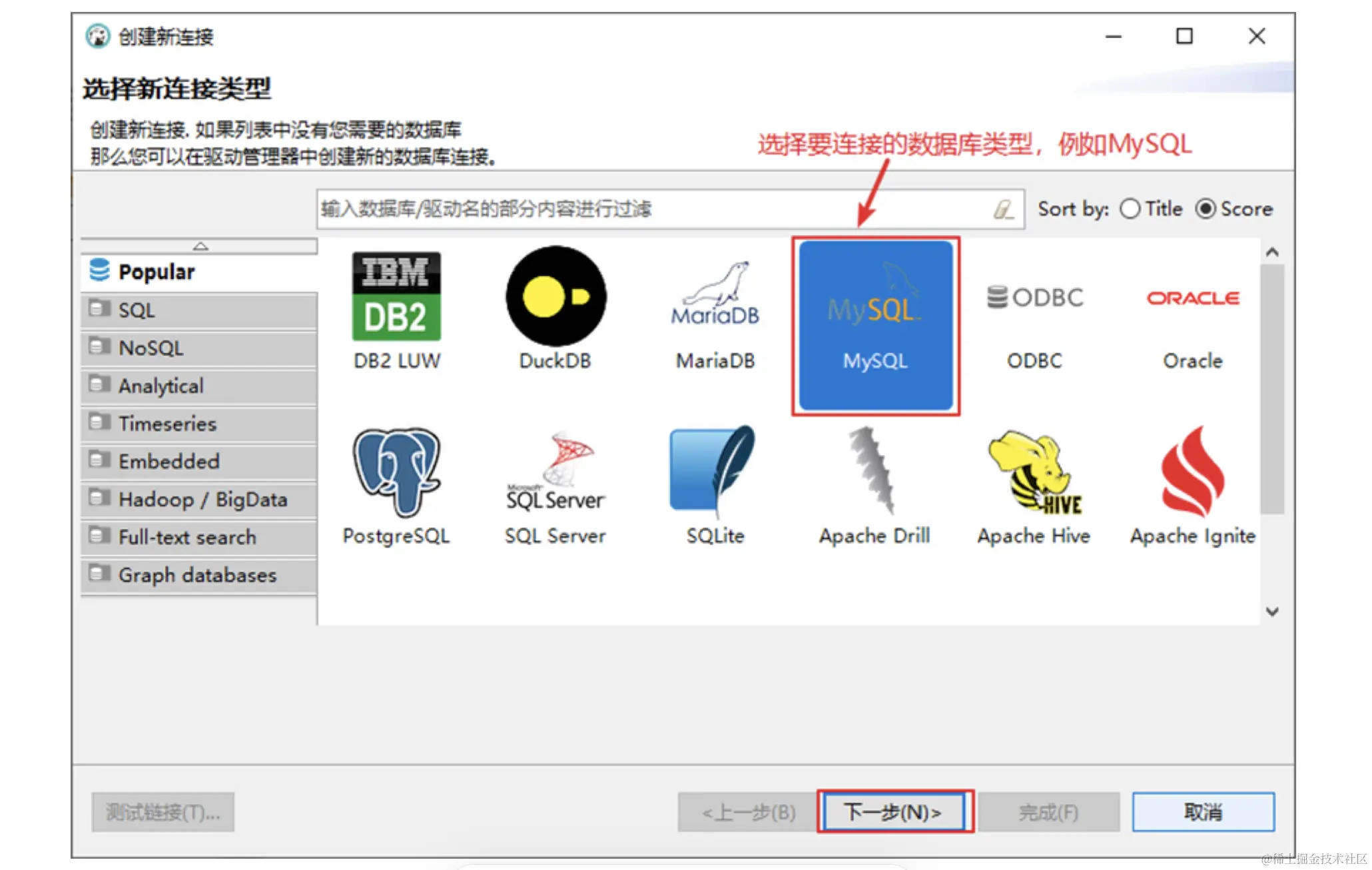Image resolution: width=1372 pixels, height=870 pixels.
Task: Cancel the dialog with 取消
Action: pyautogui.click(x=1203, y=812)
